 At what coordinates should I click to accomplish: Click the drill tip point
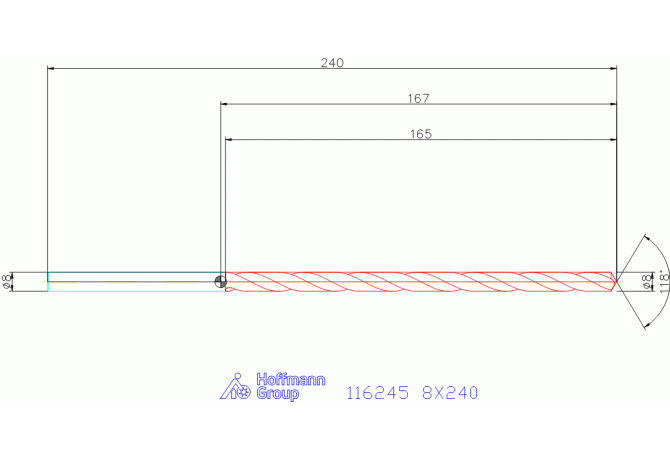coord(615,281)
